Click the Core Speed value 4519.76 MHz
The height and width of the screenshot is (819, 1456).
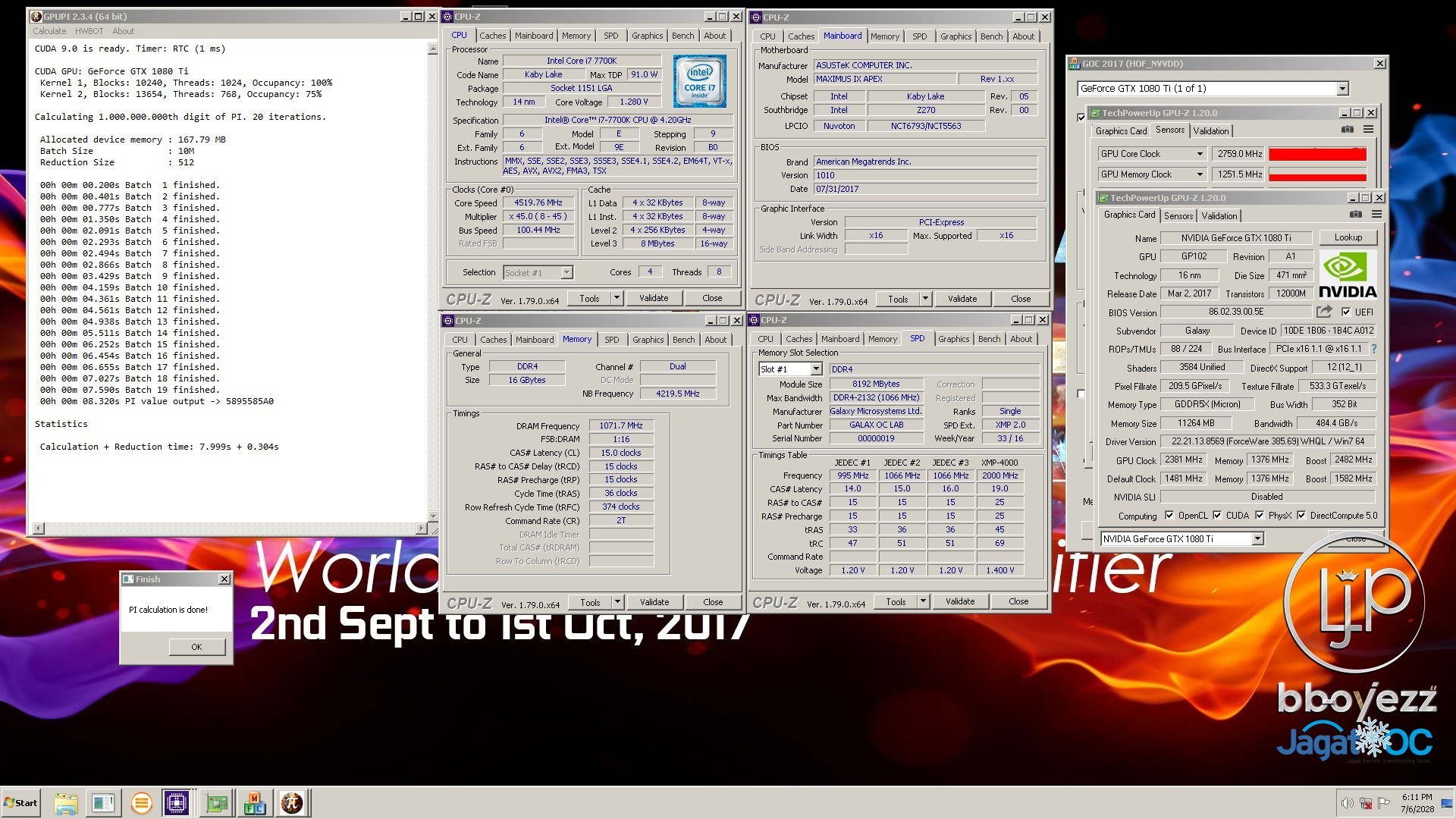[x=538, y=202]
